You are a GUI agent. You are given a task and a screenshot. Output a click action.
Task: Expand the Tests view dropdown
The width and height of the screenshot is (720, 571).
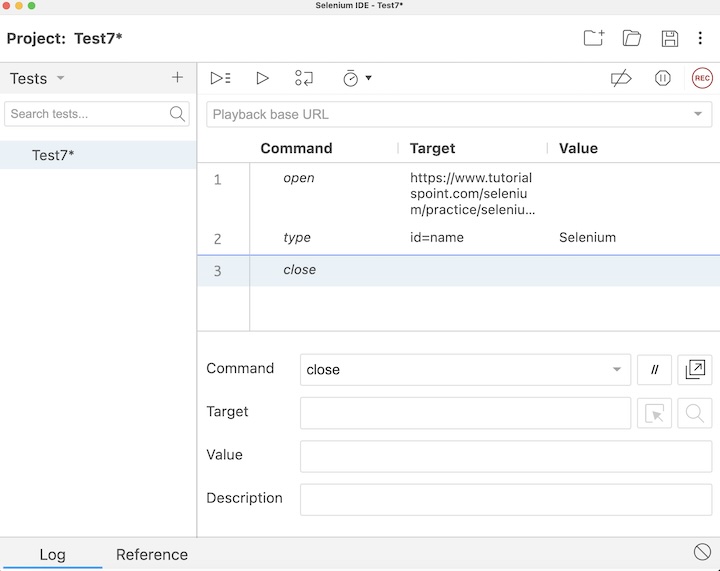tap(60, 78)
